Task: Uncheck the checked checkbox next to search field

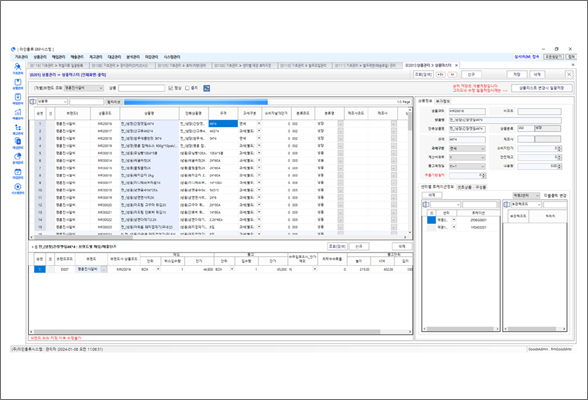Action: click(x=171, y=88)
